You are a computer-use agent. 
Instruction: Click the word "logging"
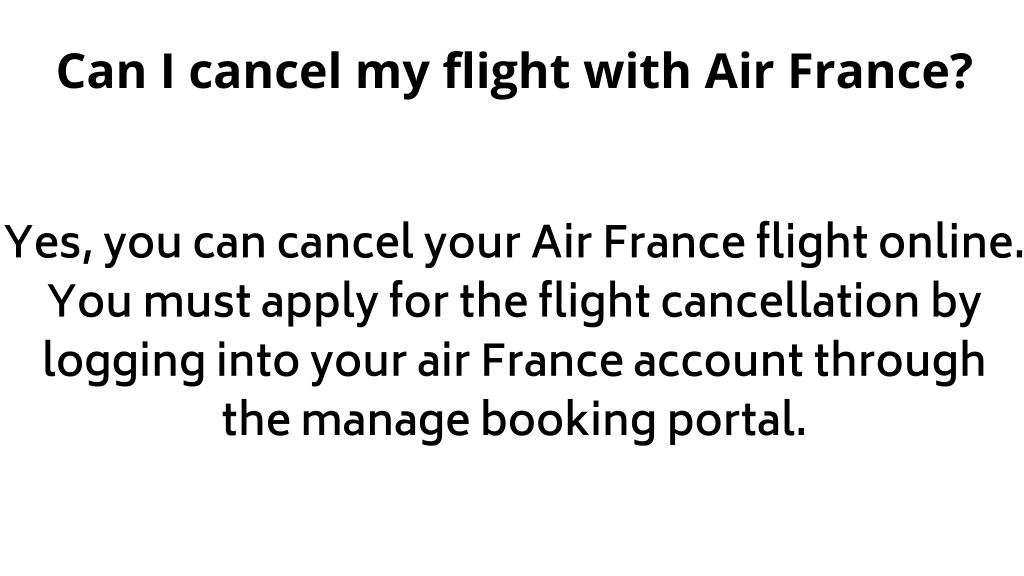[x=124, y=362]
